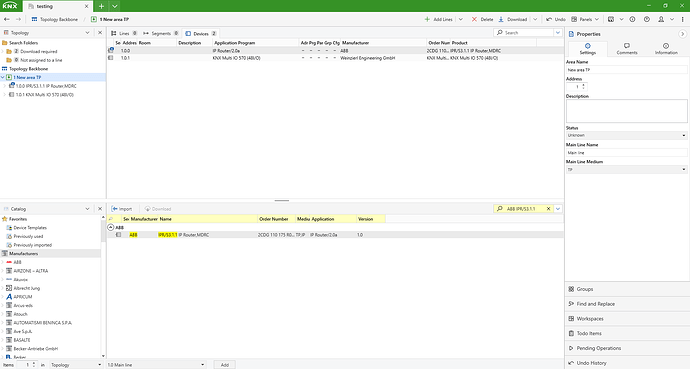Close the Topology panel
Screen dimensions: 690x369
[100, 33]
